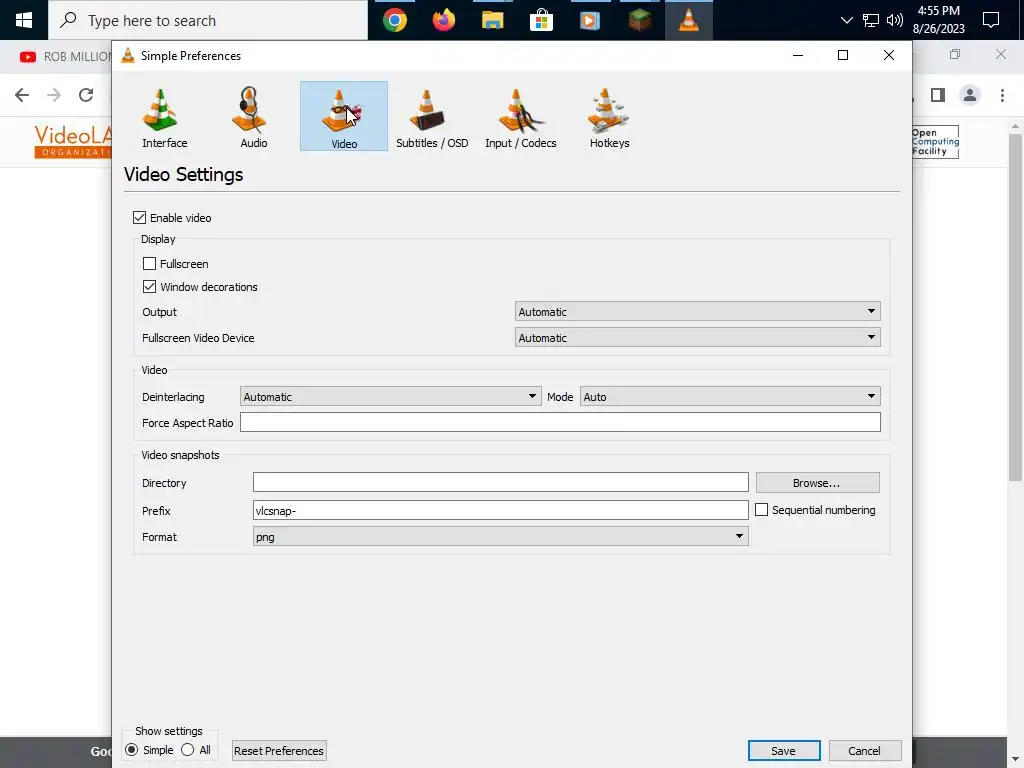The height and width of the screenshot is (768, 1024).
Task: Open Firefox from the taskbar
Action: [444, 20]
